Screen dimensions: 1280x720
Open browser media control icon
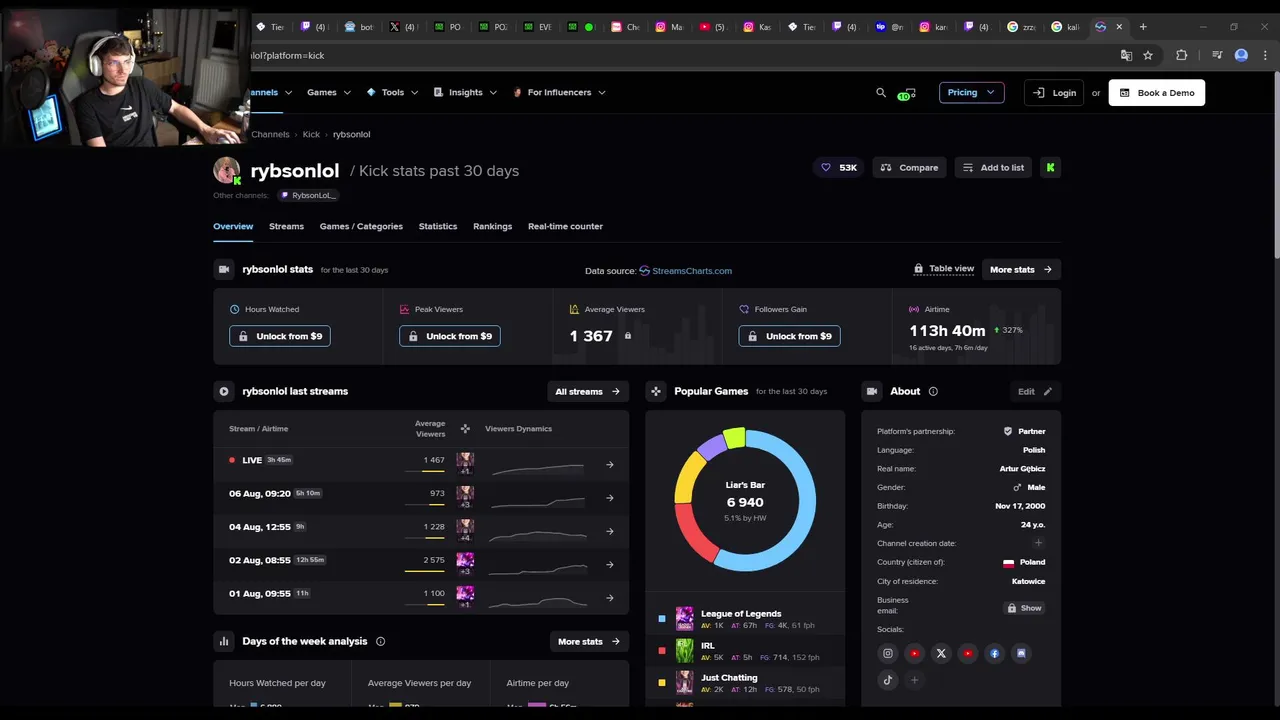(1217, 55)
